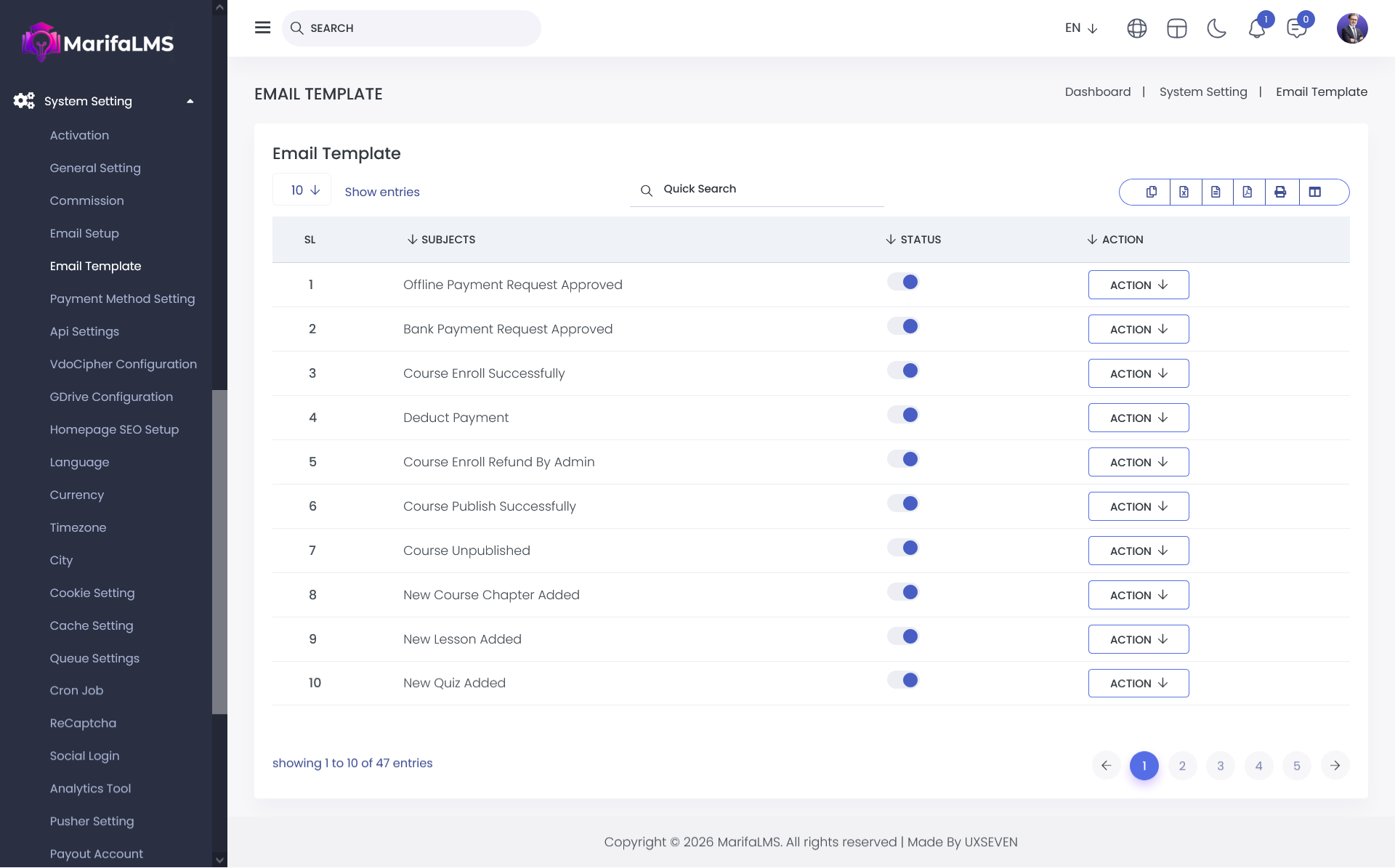Viewport: 1395px width, 868px height.
Task: Switch to dark mode via moon icon
Action: [x=1216, y=28]
